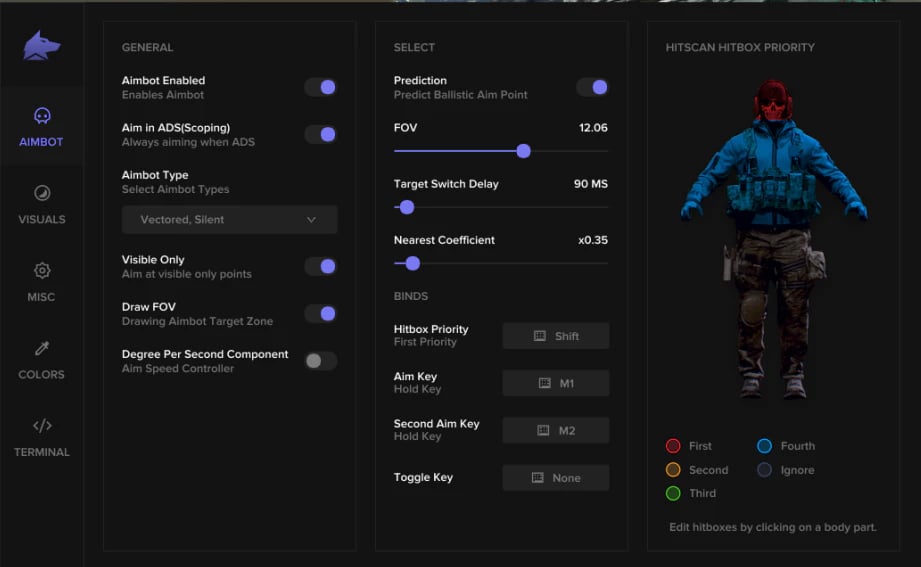The height and width of the screenshot is (567, 921).
Task: Click 'Always aiming when ADS' description
Action: click(189, 142)
